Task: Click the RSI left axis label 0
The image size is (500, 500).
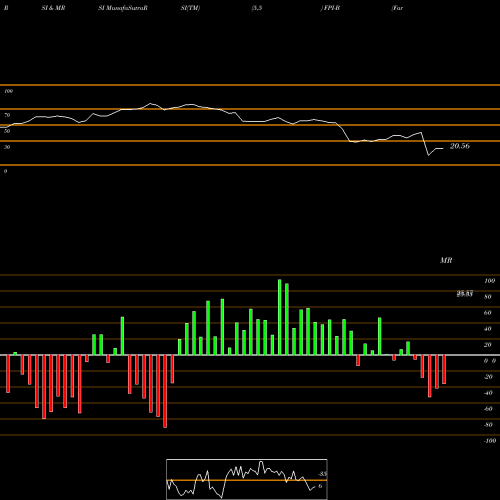Action: [5, 171]
